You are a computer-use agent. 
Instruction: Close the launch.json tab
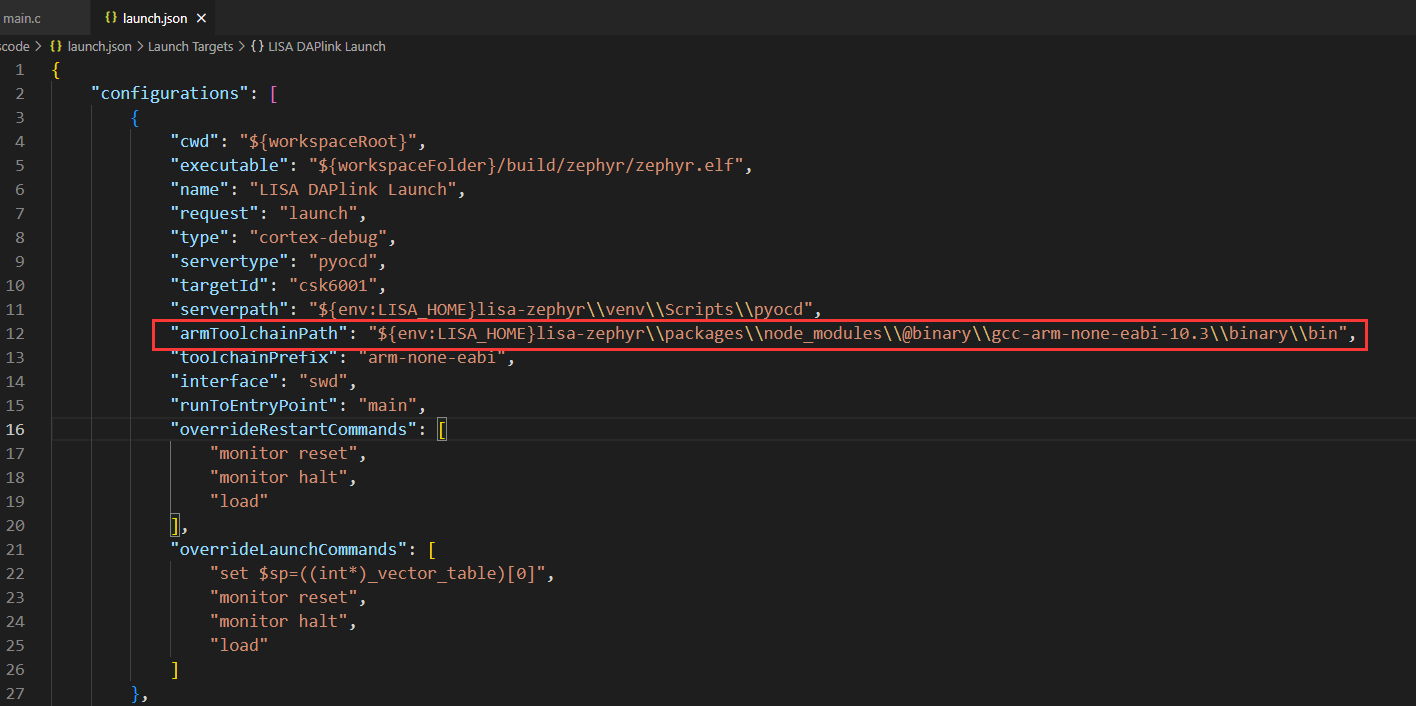click(x=201, y=17)
